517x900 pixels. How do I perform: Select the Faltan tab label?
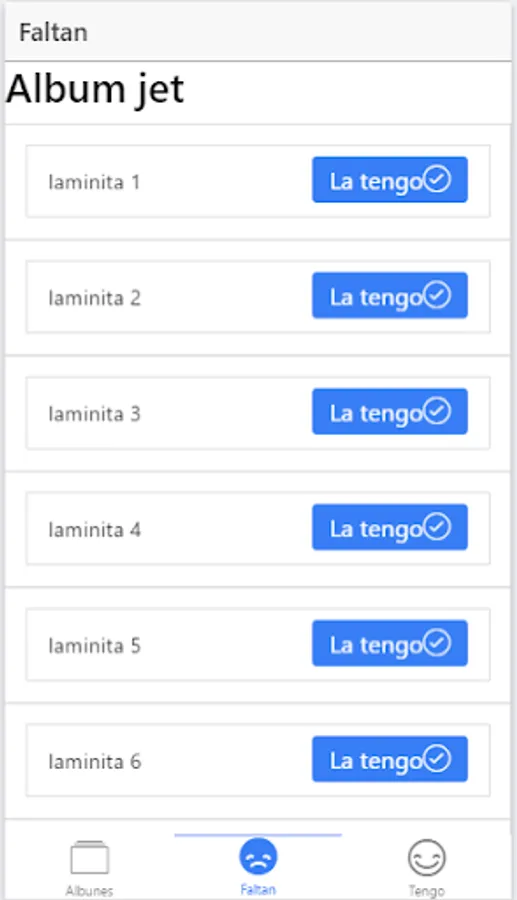pos(258,890)
